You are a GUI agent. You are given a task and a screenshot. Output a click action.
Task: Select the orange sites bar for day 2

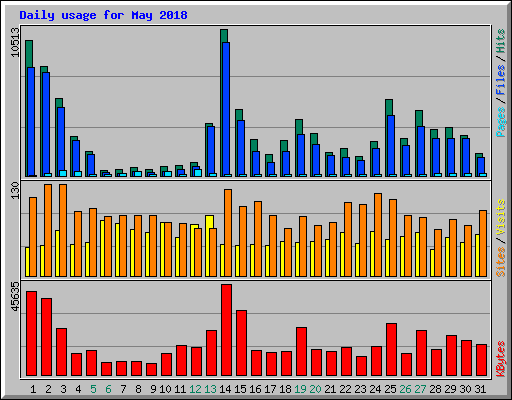click(x=48, y=230)
